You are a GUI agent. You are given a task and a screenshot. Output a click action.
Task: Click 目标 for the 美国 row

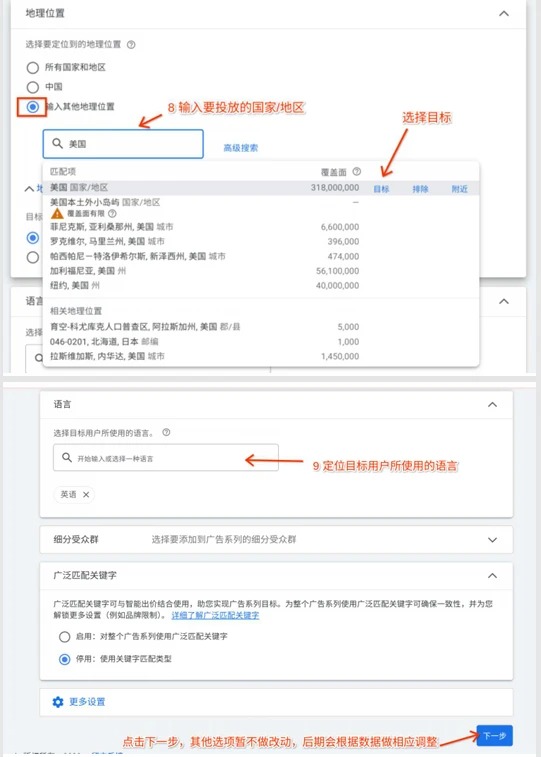click(381, 189)
